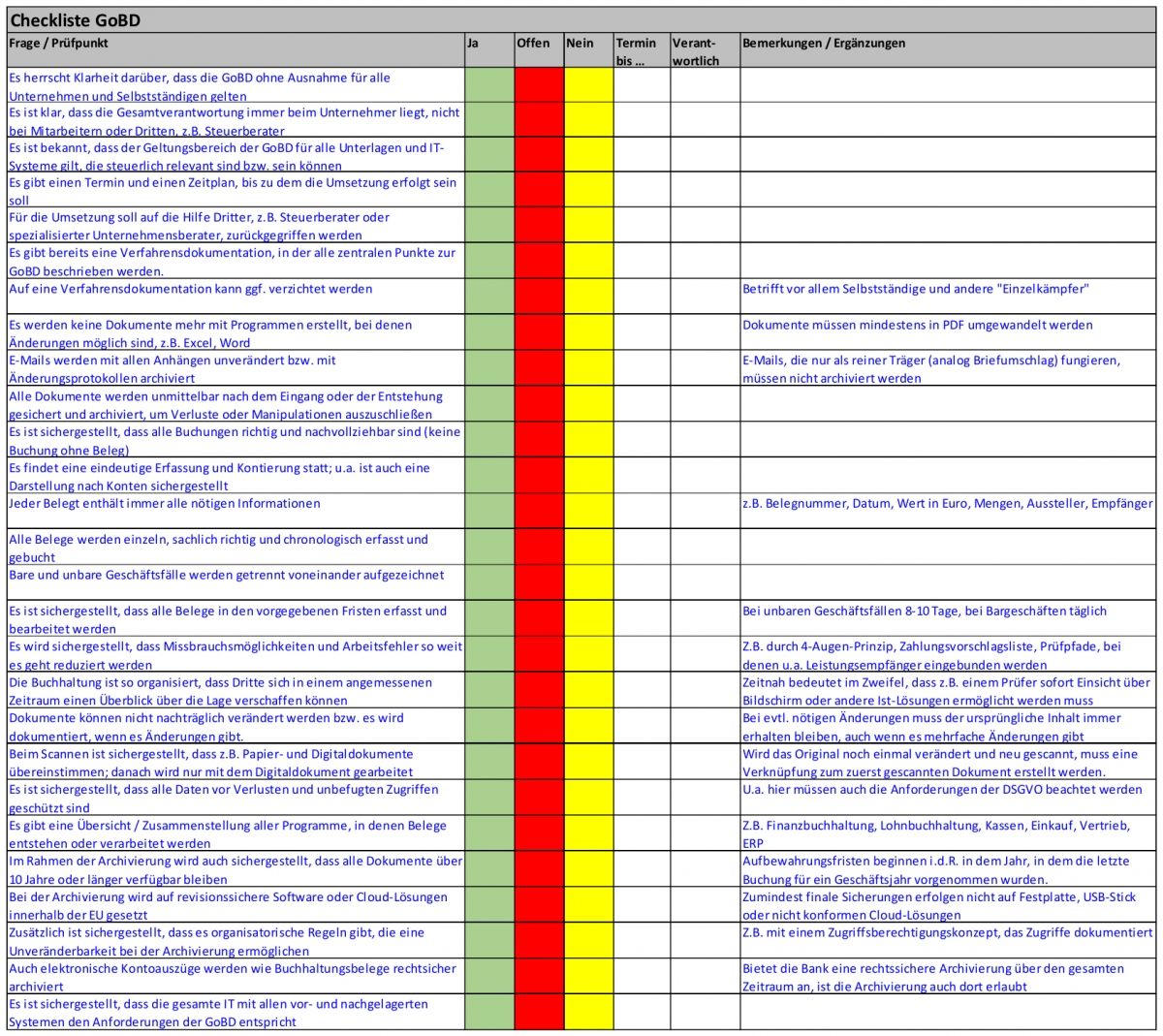Click the 'Frage / Prüfpunkt' column header
The image size is (1163, 1036).
(x=59, y=44)
